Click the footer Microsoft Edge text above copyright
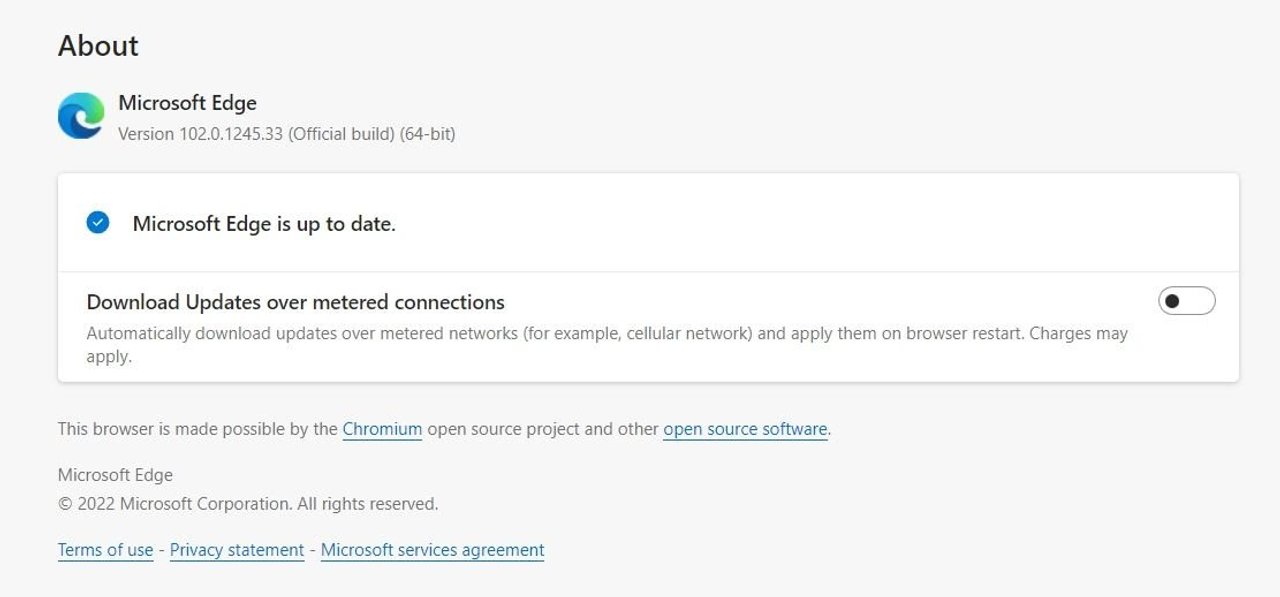1280x597 pixels. click(115, 475)
